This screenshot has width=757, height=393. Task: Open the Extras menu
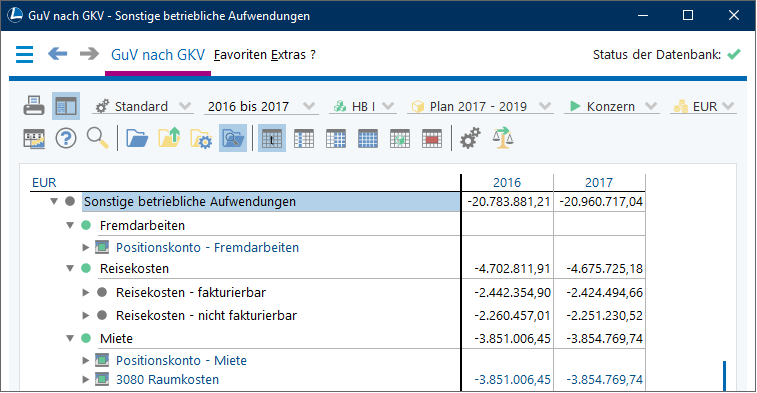[x=288, y=55]
